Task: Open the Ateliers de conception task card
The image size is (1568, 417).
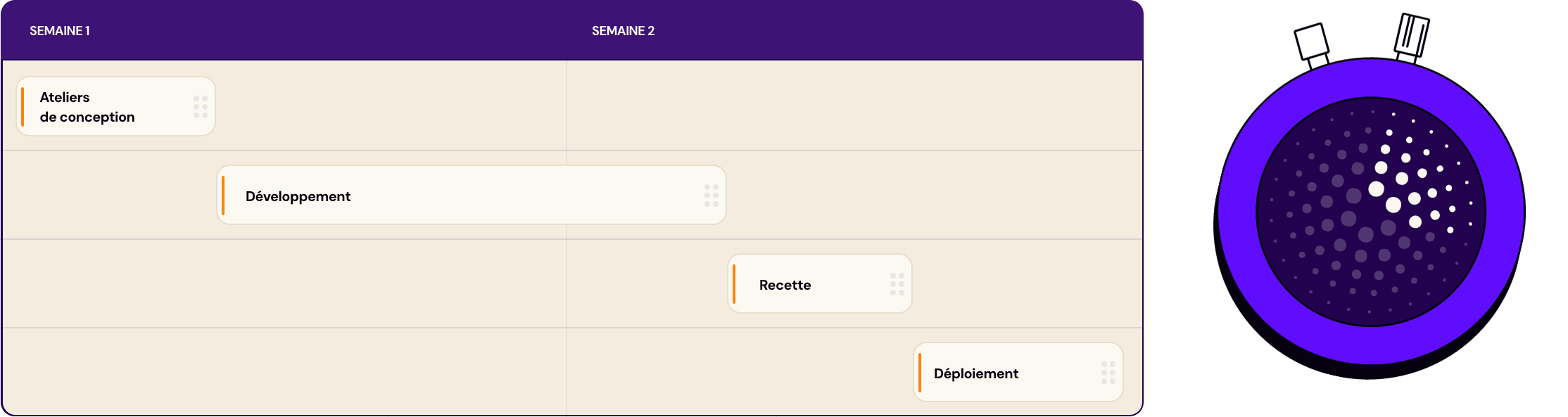Action: [x=116, y=106]
